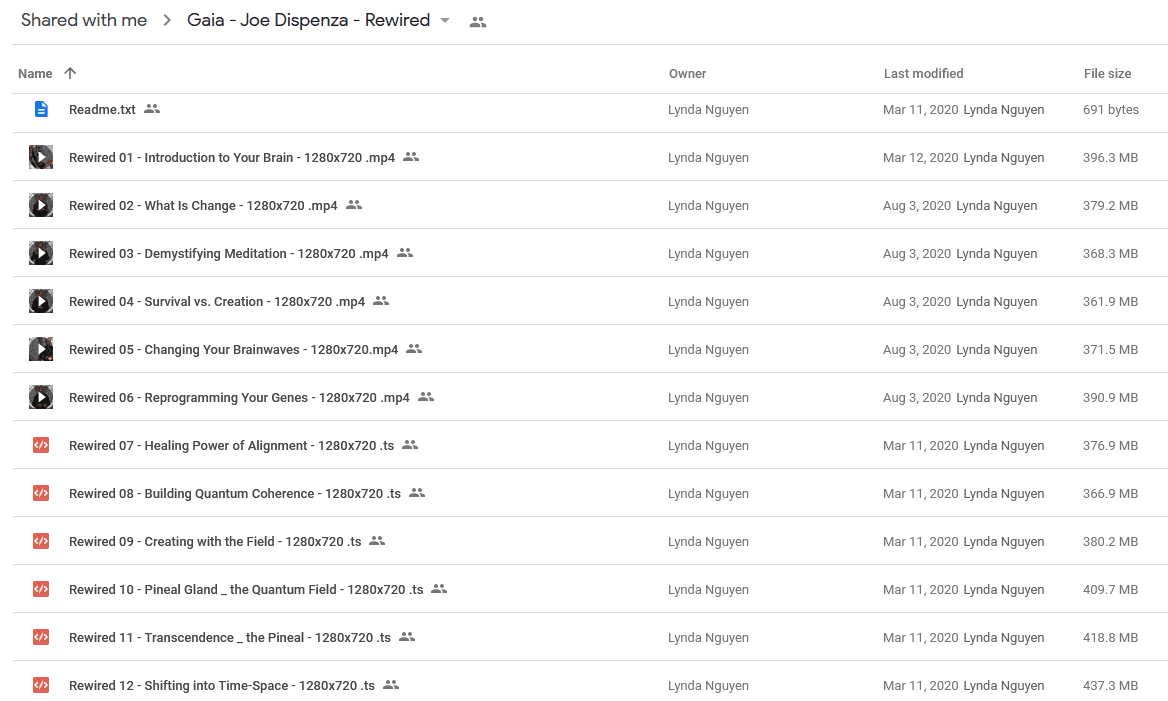This screenshot has height=701, width=1168.
Task: Click shared icon next to Rewired 10
Action: click(439, 589)
